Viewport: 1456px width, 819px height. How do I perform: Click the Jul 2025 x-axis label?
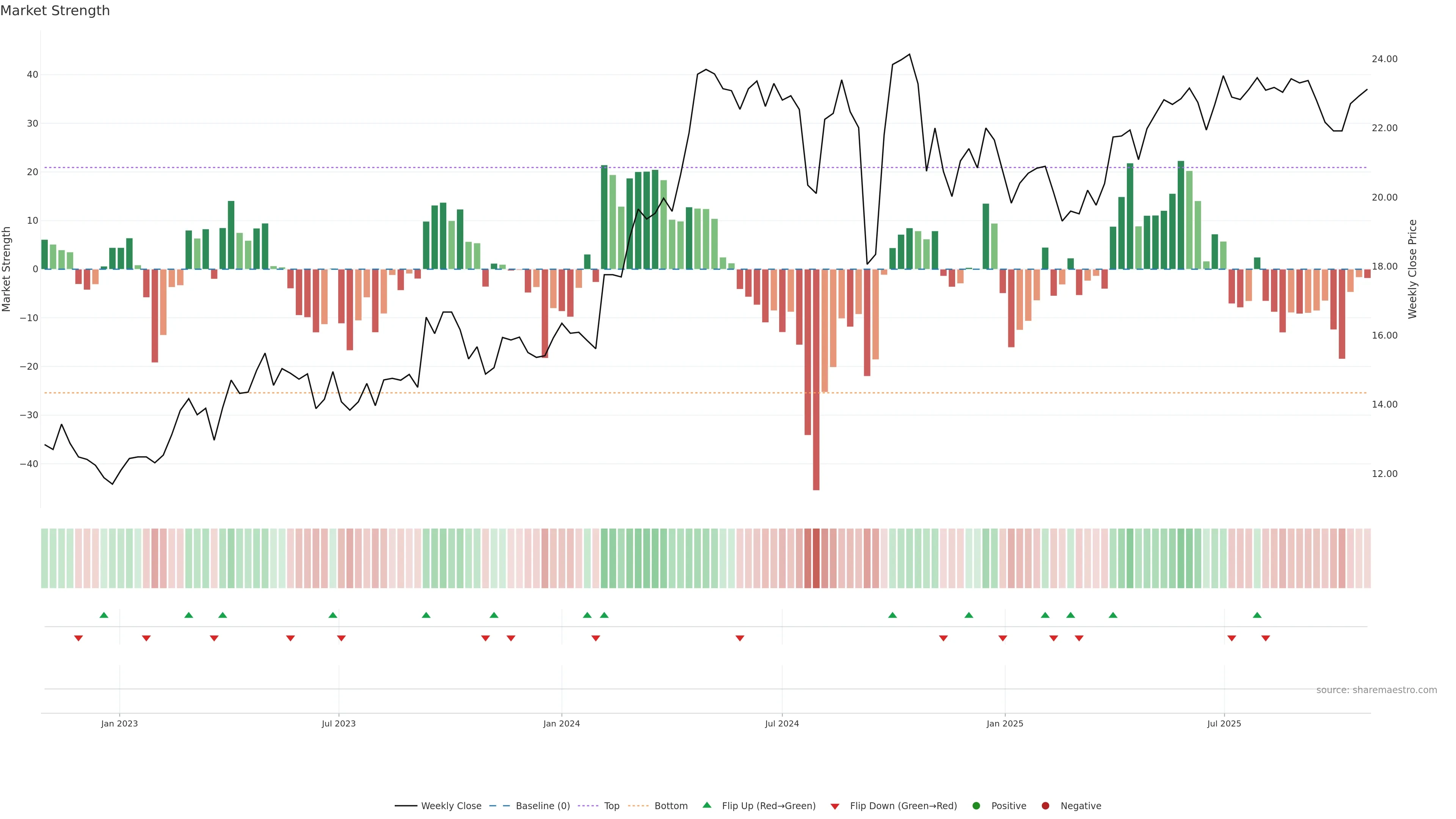1224,723
